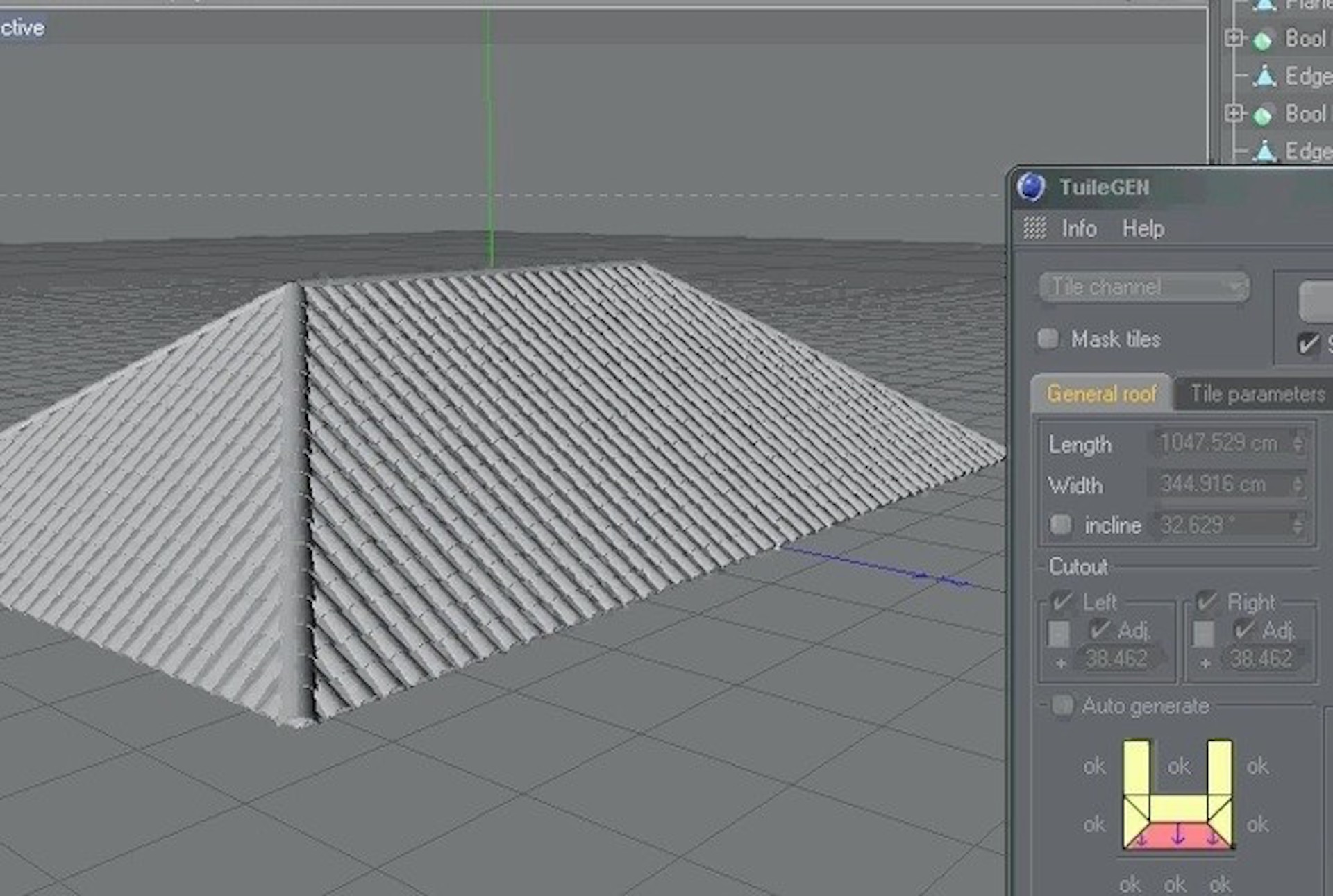Click the Cutout section label

point(1078,567)
